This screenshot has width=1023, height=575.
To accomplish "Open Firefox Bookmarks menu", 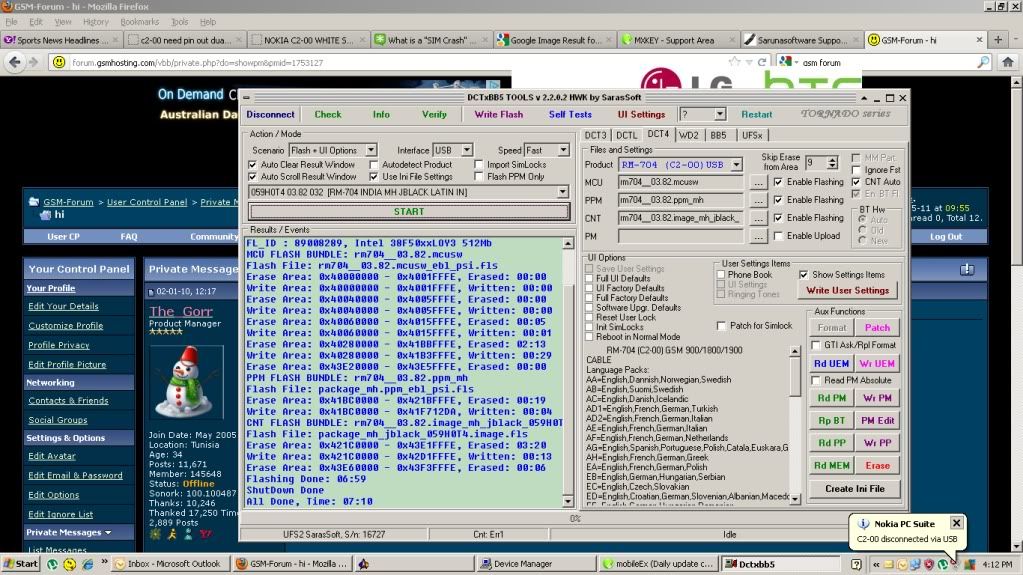I will 139,22.
